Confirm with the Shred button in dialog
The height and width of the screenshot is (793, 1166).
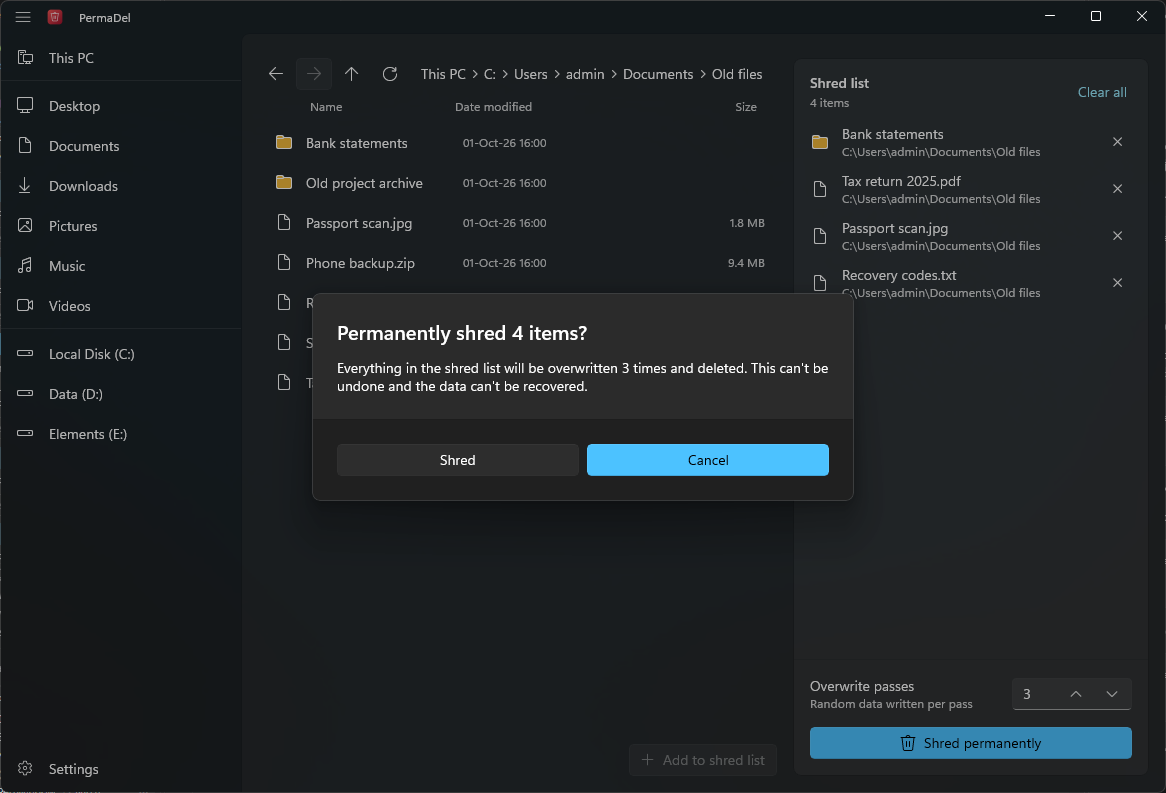pyautogui.click(x=457, y=460)
